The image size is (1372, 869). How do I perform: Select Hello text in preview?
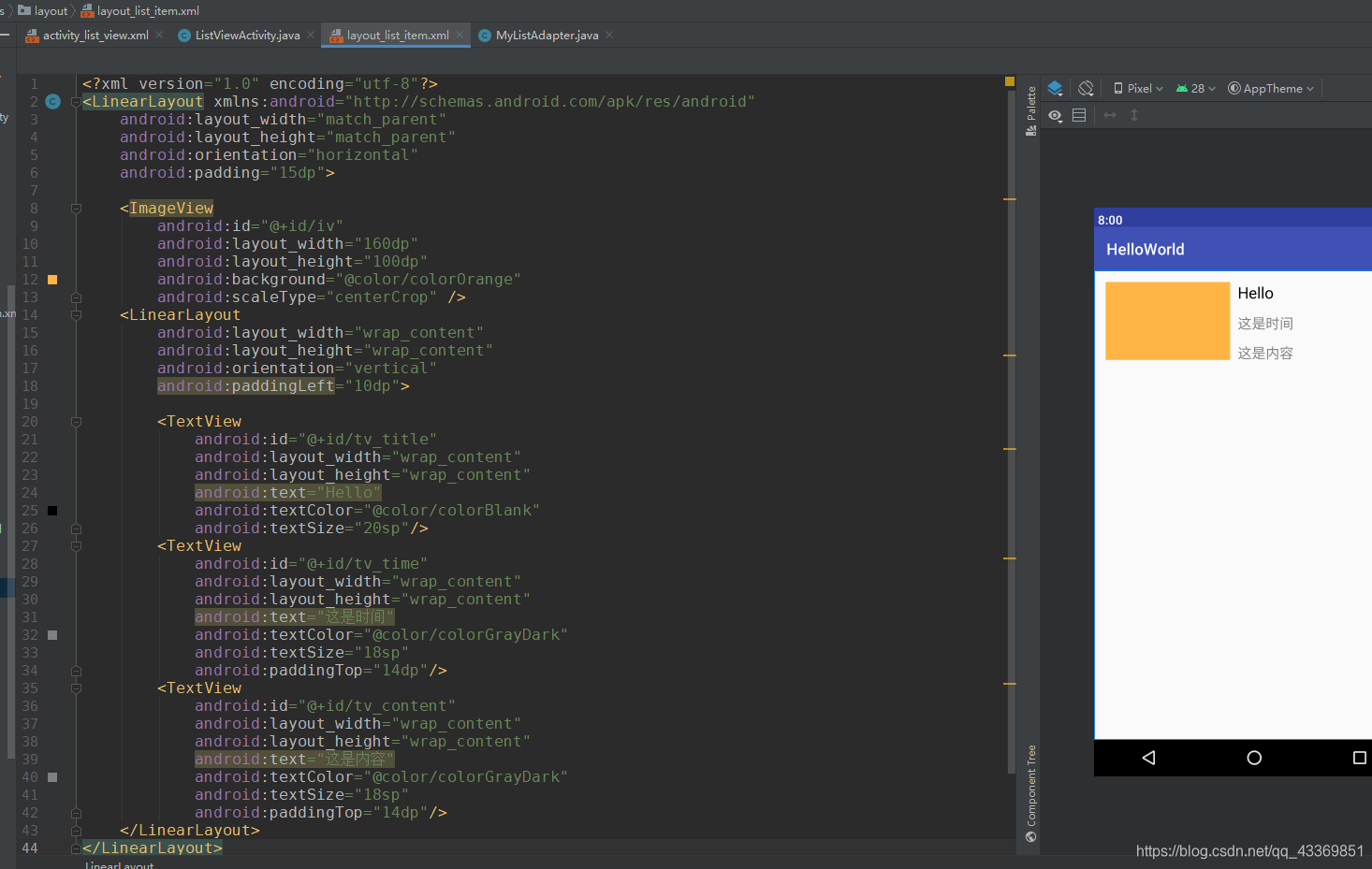(1255, 293)
